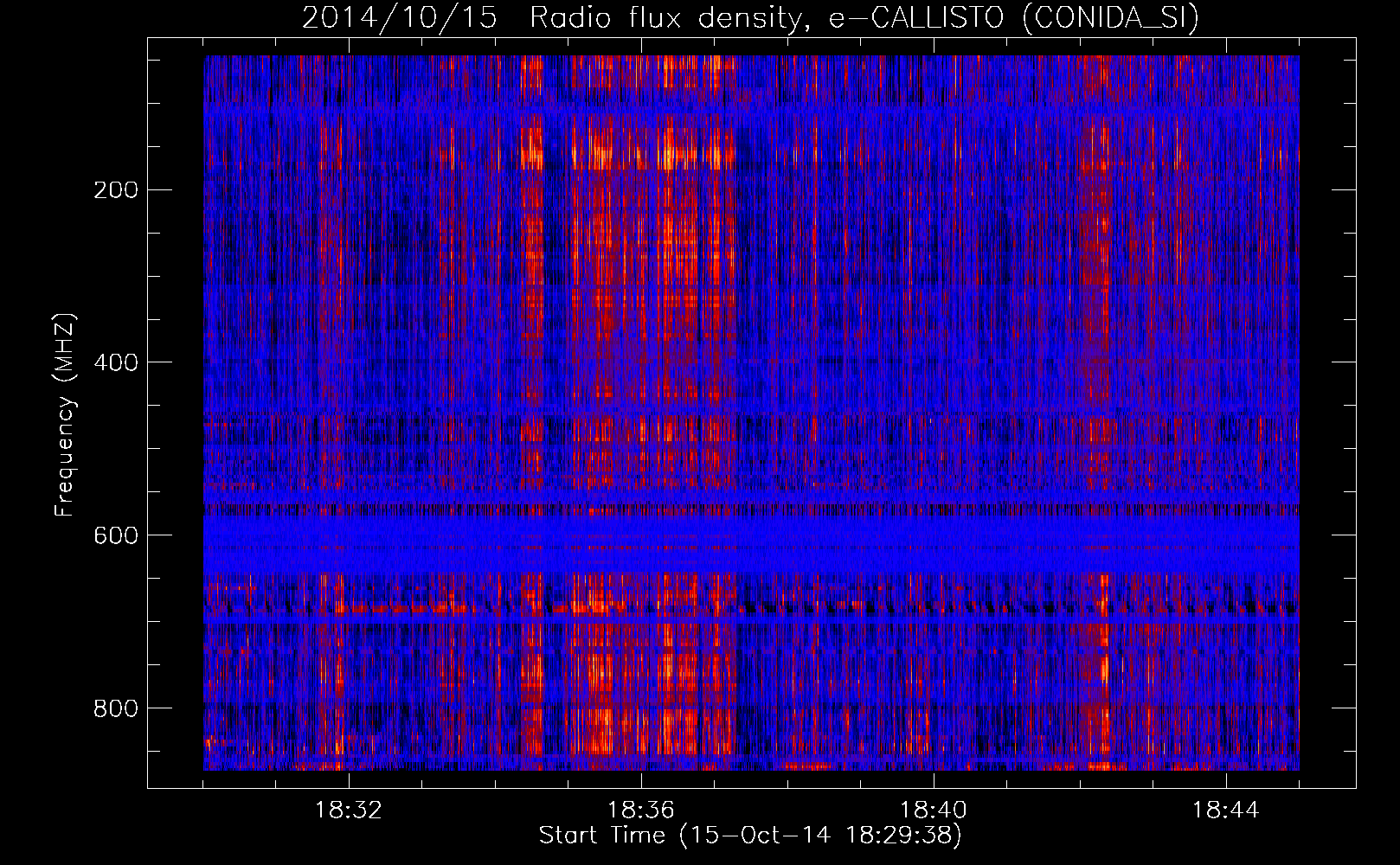Click the 18:32 time tick label
The image size is (1400, 865).
pos(349,811)
